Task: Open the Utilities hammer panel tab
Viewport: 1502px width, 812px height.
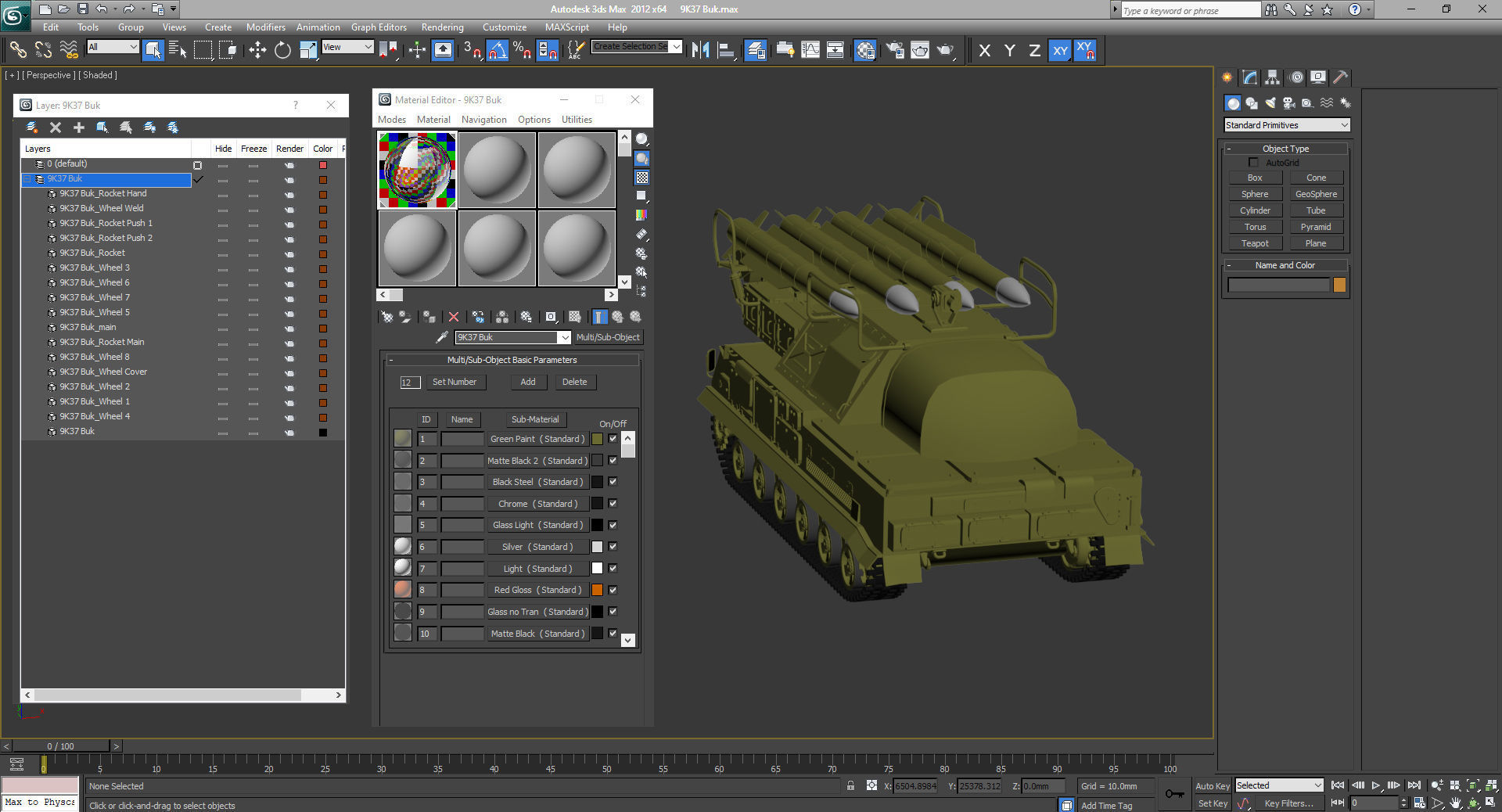Action: (x=1340, y=77)
